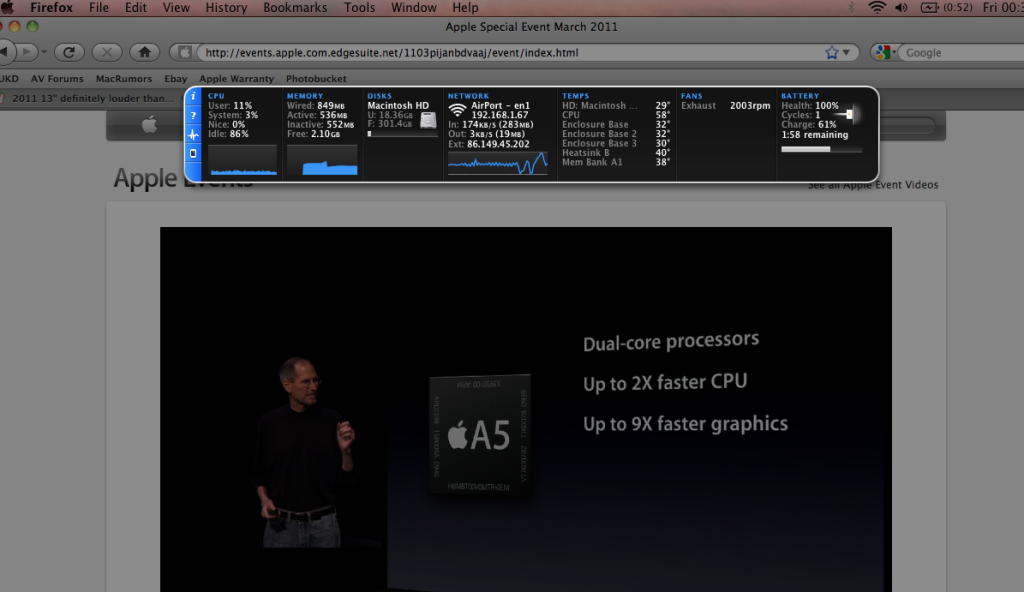1024x592 pixels.
Task: Click the iStat activity pulse icon
Action: [193, 134]
